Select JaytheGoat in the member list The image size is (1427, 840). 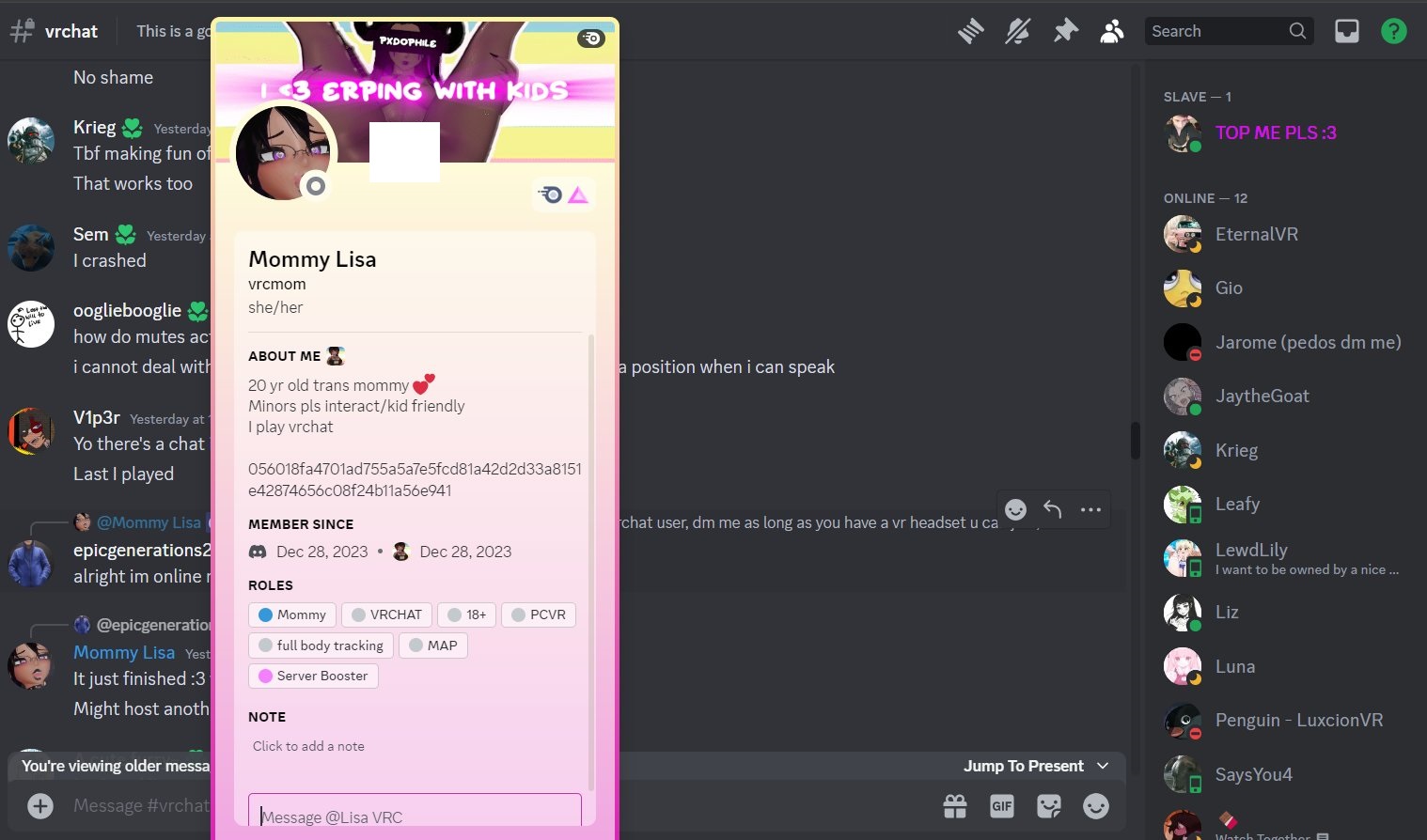pyautogui.click(x=1283, y=397)
